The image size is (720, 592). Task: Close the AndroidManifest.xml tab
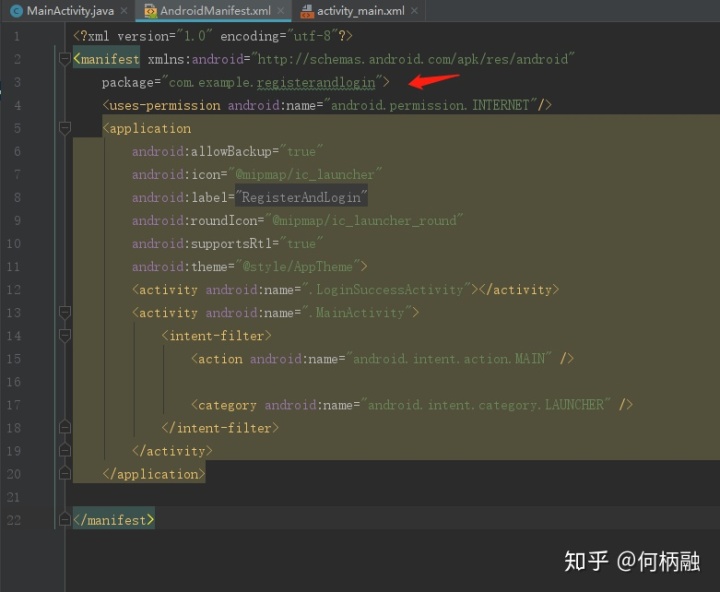coord(281,11)
